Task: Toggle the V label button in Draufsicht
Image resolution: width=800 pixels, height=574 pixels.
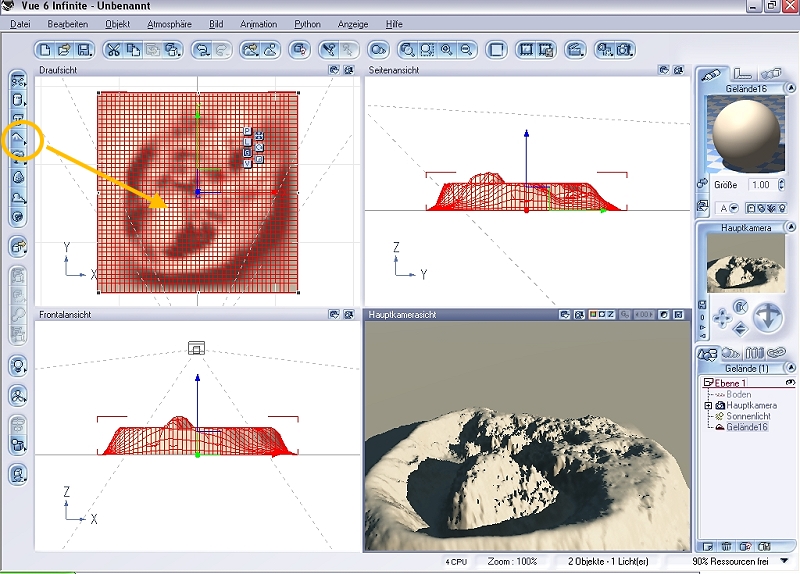Action: [x=247, y=163]
